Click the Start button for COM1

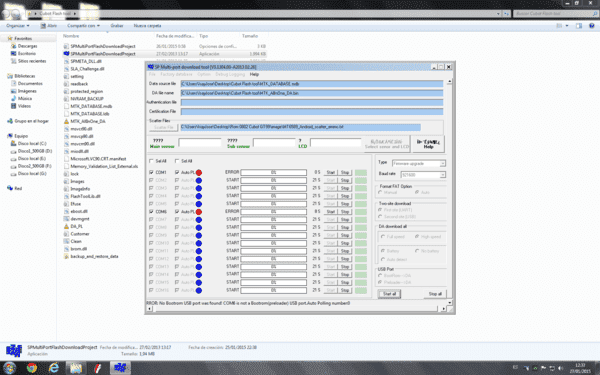click(x=331, y=173)
